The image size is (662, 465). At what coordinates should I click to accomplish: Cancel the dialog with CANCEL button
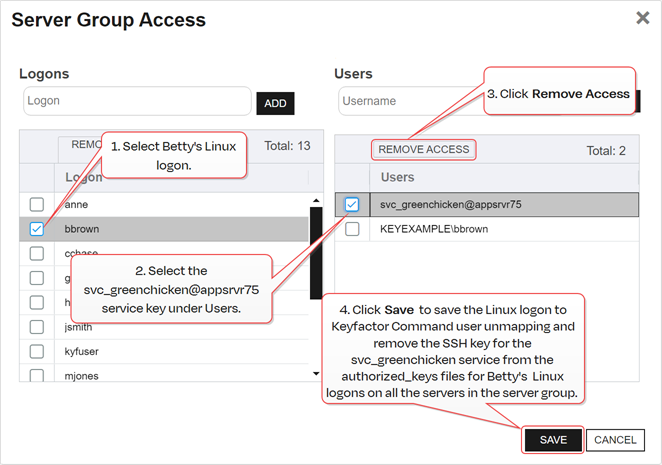615,440
